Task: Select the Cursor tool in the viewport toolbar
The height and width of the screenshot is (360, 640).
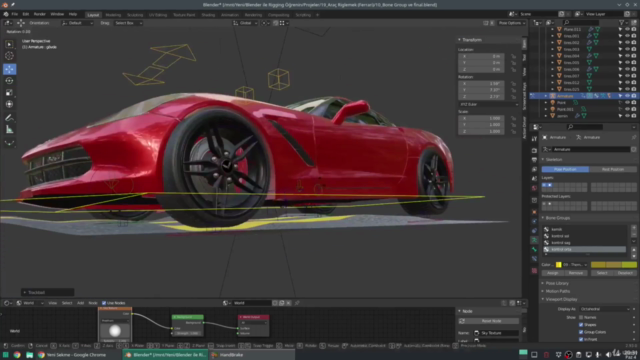Action: point(9,56)
